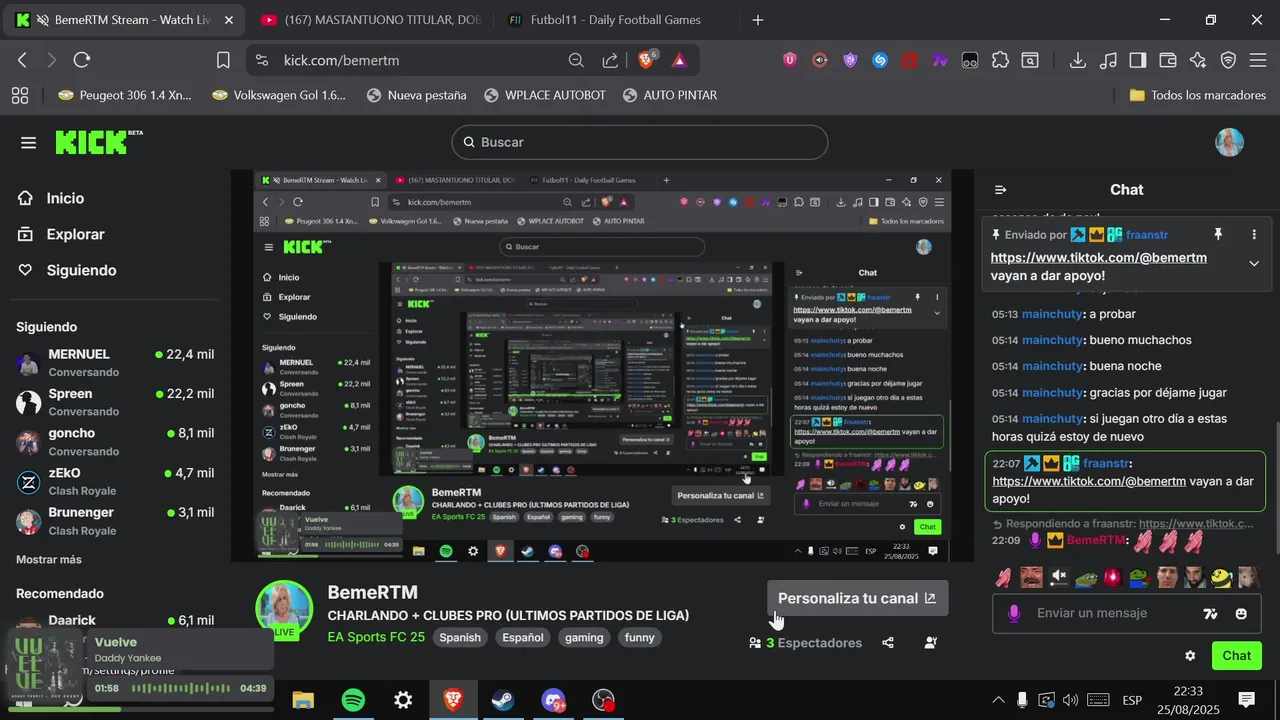Click the zoom magnifier in address bar
Viewport: 1280px width, 720px height.
point(576,60)
